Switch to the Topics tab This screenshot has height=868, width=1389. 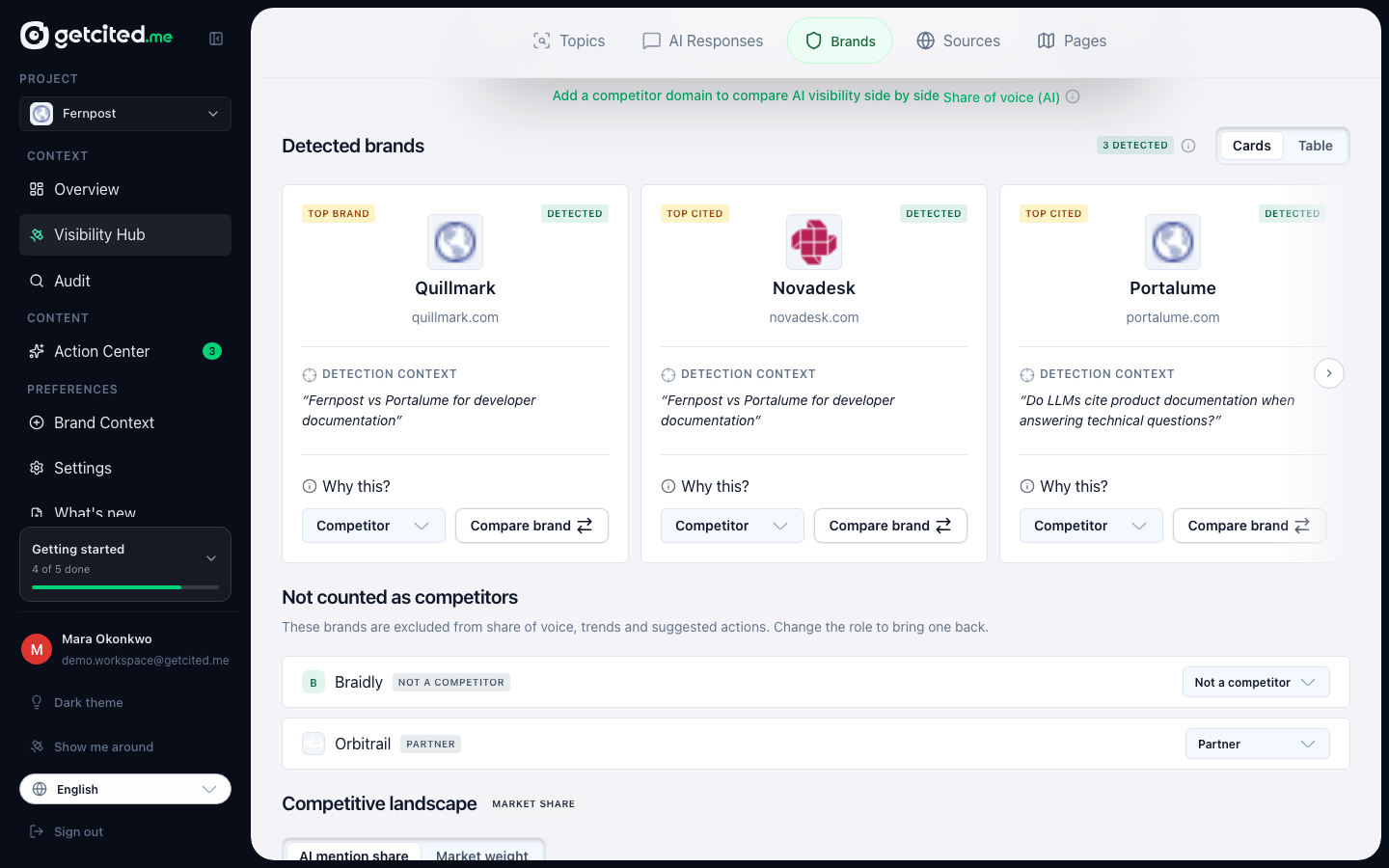click(569, 41)
